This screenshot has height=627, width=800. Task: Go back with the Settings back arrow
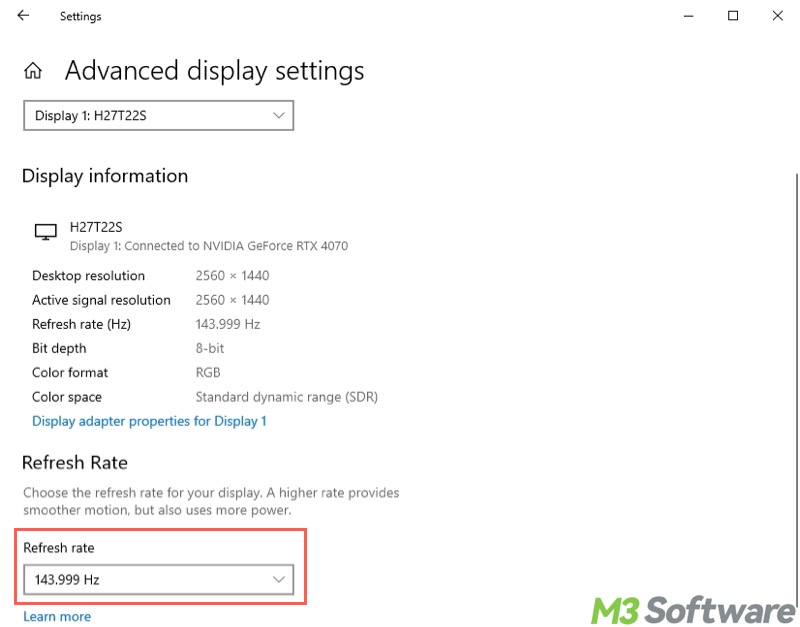(x=23, y=15)
